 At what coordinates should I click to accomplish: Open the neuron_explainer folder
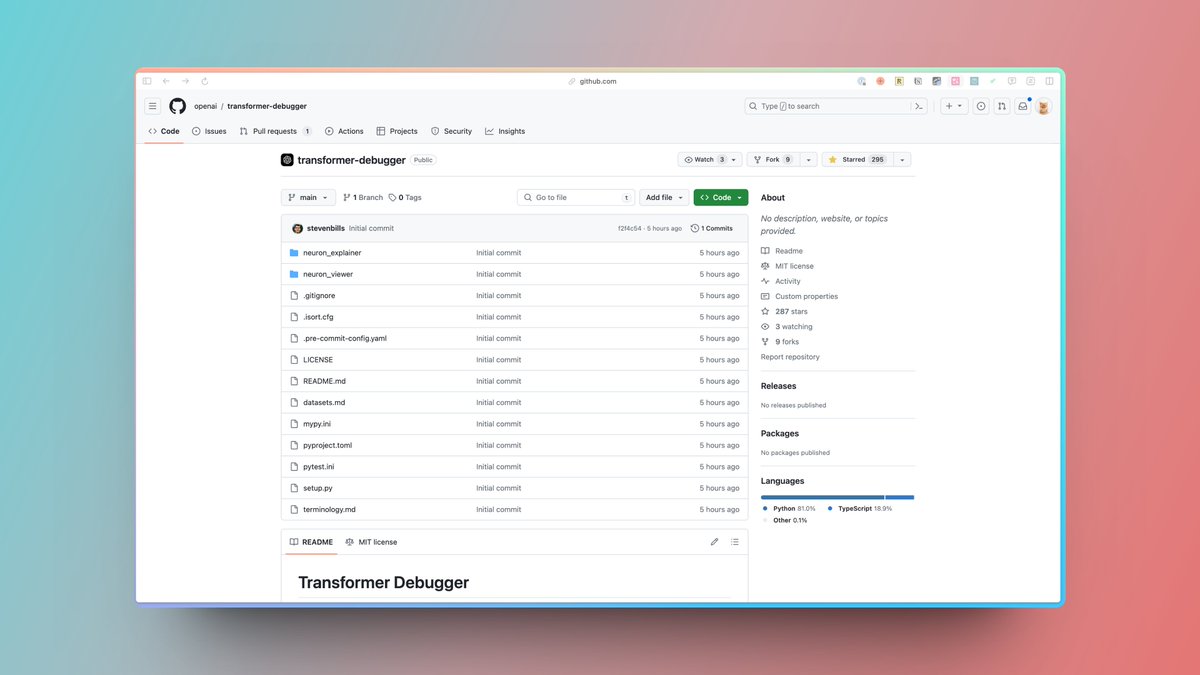(332, 253)
